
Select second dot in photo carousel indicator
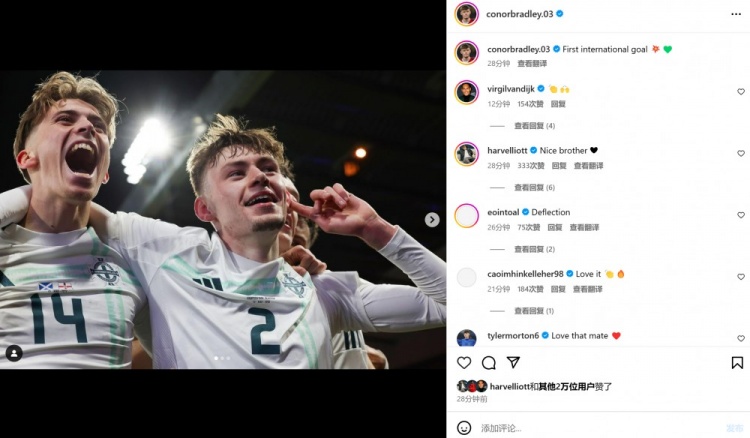click(222, 358)
